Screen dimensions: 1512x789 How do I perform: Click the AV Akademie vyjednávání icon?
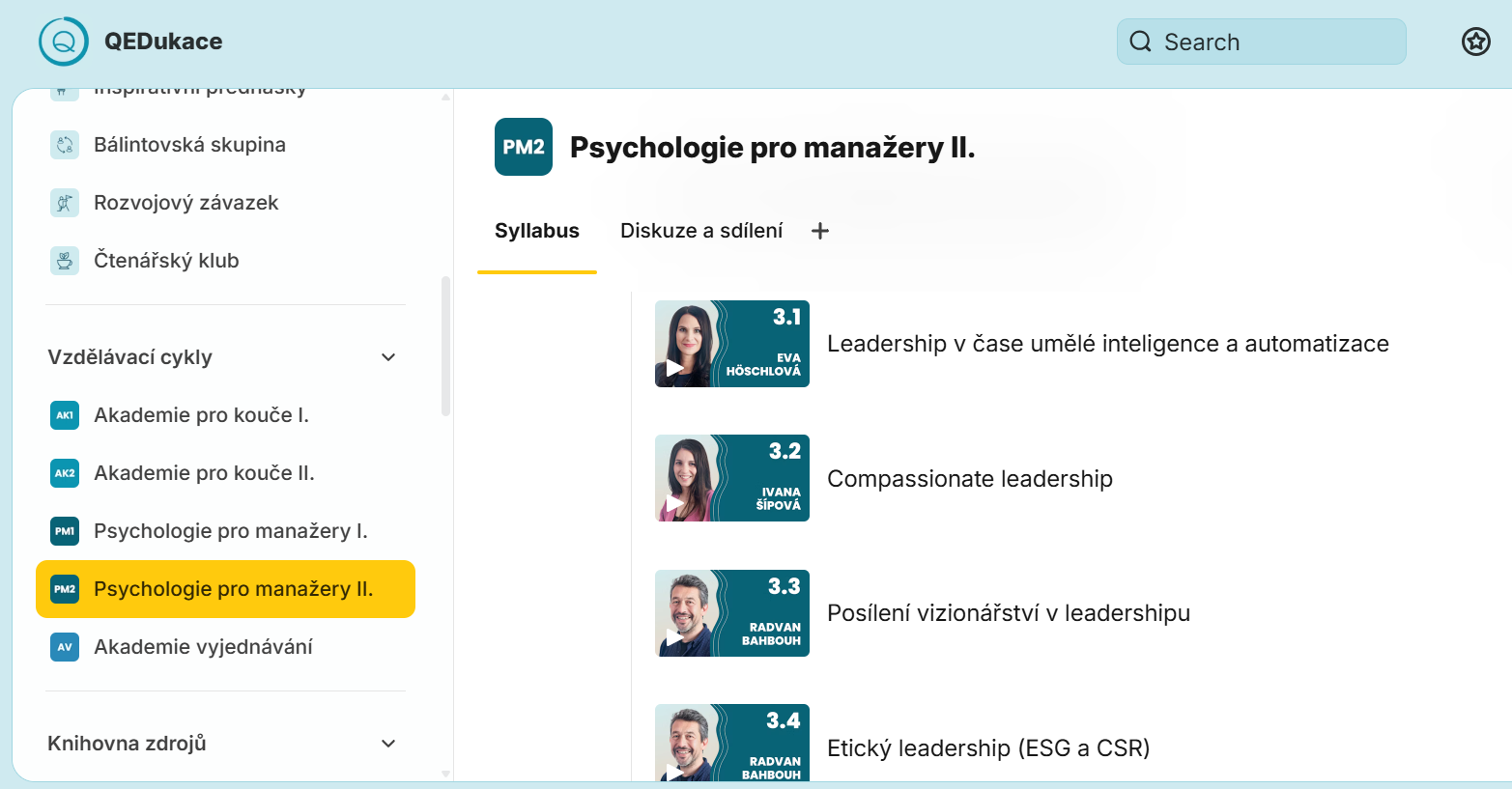64,646
